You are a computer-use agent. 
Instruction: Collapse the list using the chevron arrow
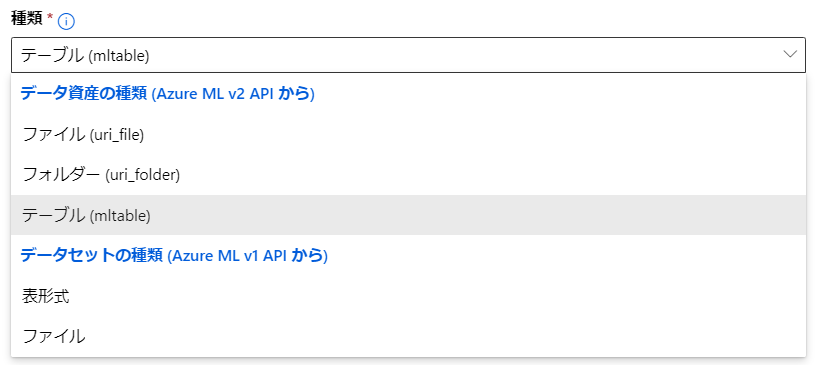click(790, 55)
